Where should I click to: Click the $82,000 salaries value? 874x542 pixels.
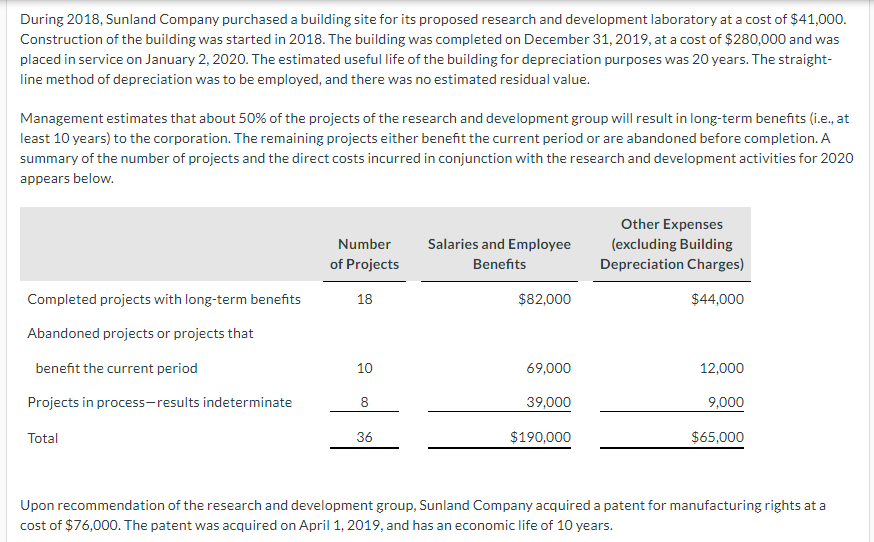(545, 299)
